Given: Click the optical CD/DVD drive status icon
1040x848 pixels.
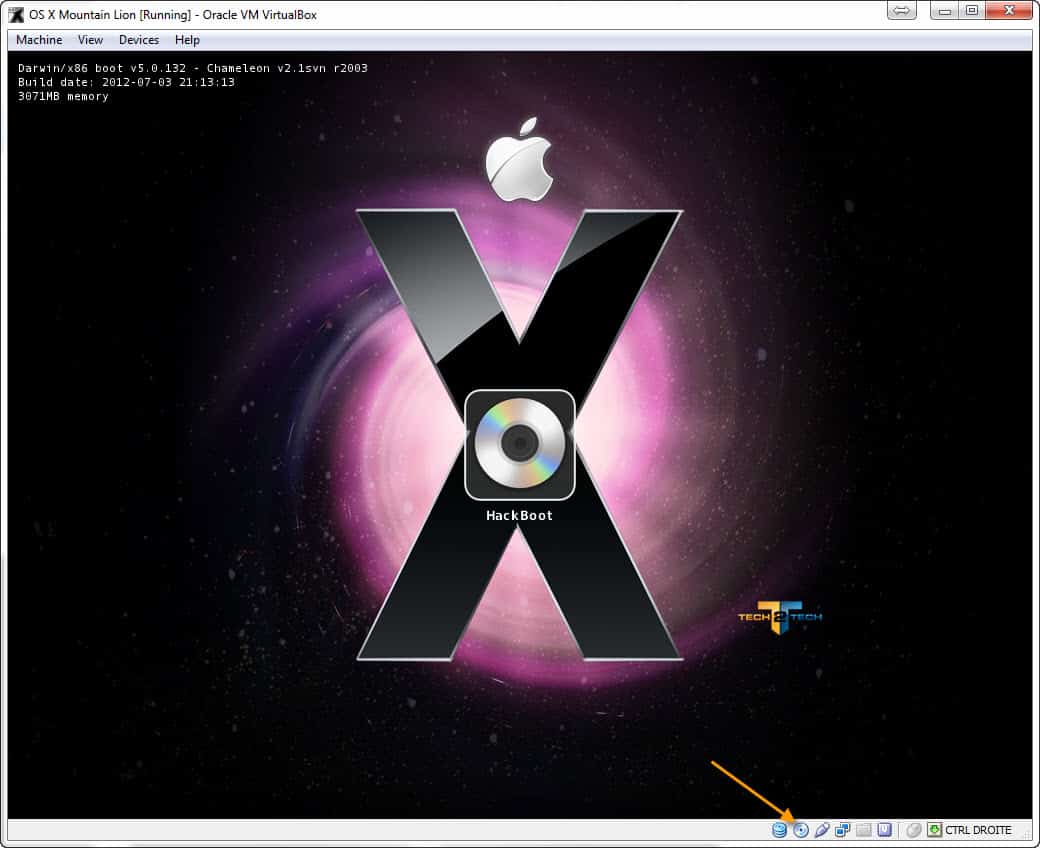Looking at the screenshot, I should [x=801, y=829].
